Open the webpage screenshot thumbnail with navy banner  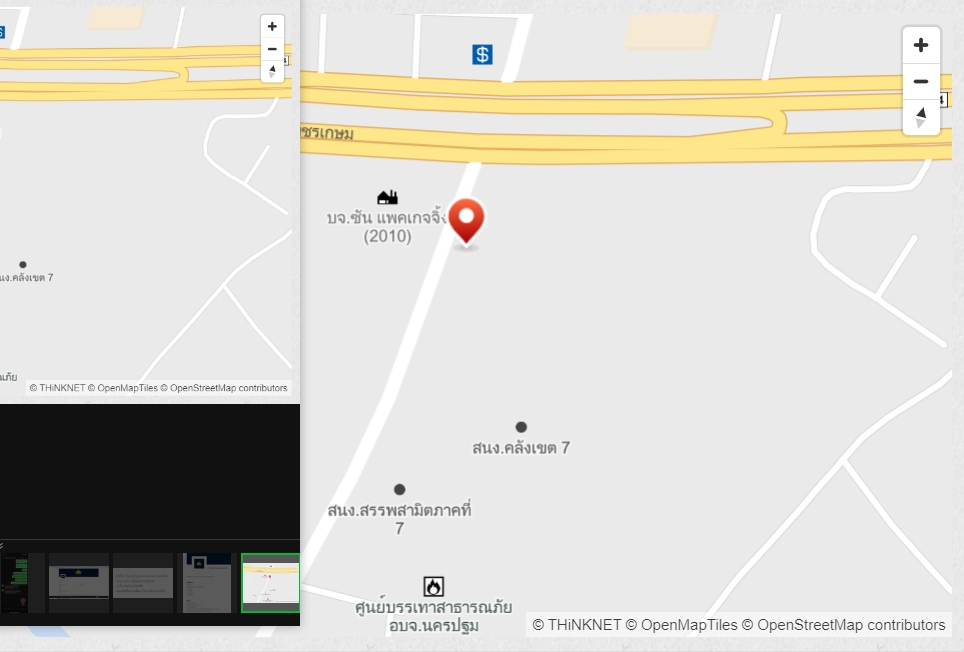click(79, 583)
